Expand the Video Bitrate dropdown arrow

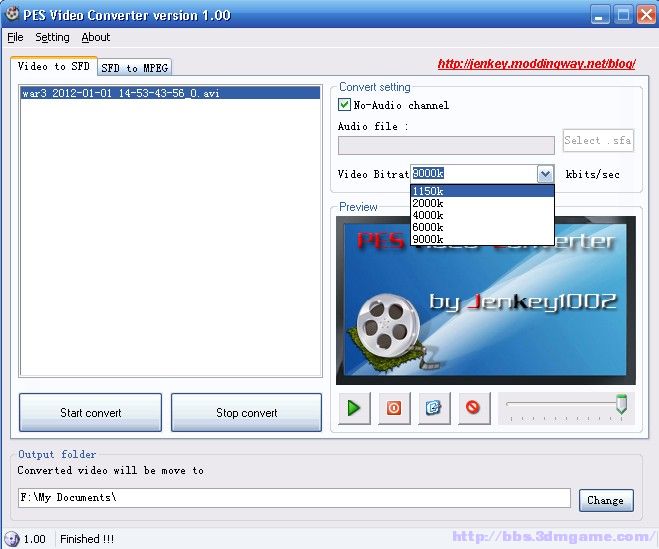click(x=545, y=174)
